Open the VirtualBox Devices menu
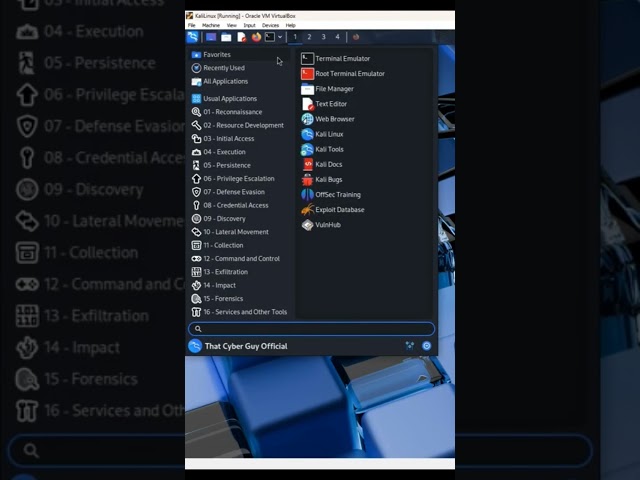Image resolution: width=640 pixels, height=480 pixels. (270, 25)
